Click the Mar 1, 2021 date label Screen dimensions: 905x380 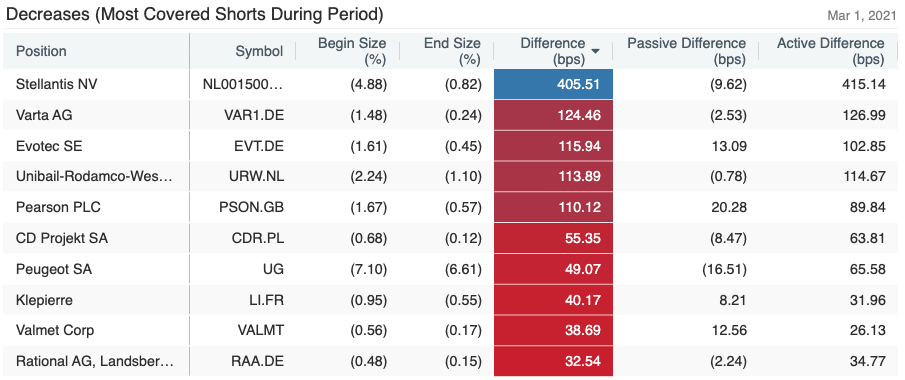click(x=862, y=15)
